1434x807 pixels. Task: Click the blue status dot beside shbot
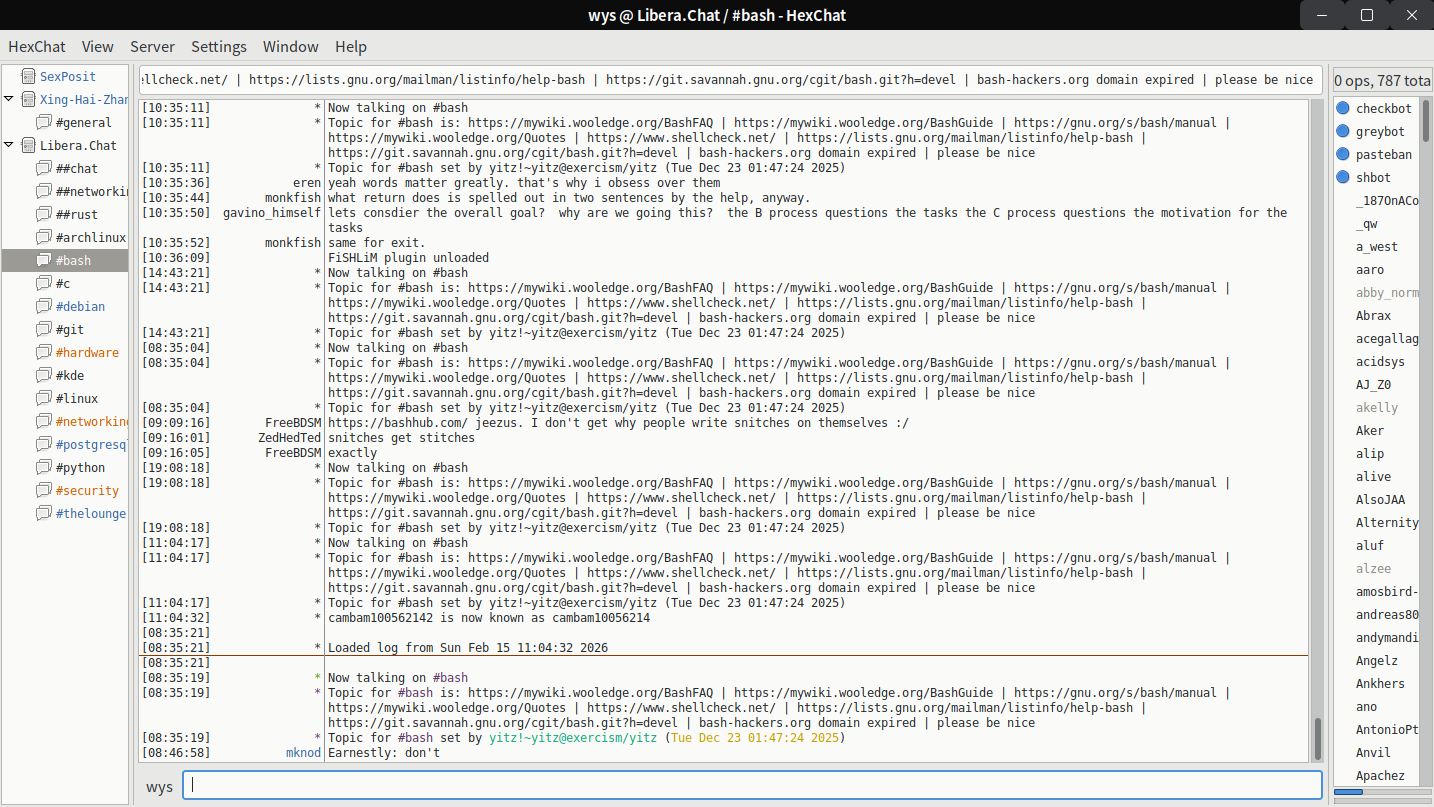(x=1343, y=177)
